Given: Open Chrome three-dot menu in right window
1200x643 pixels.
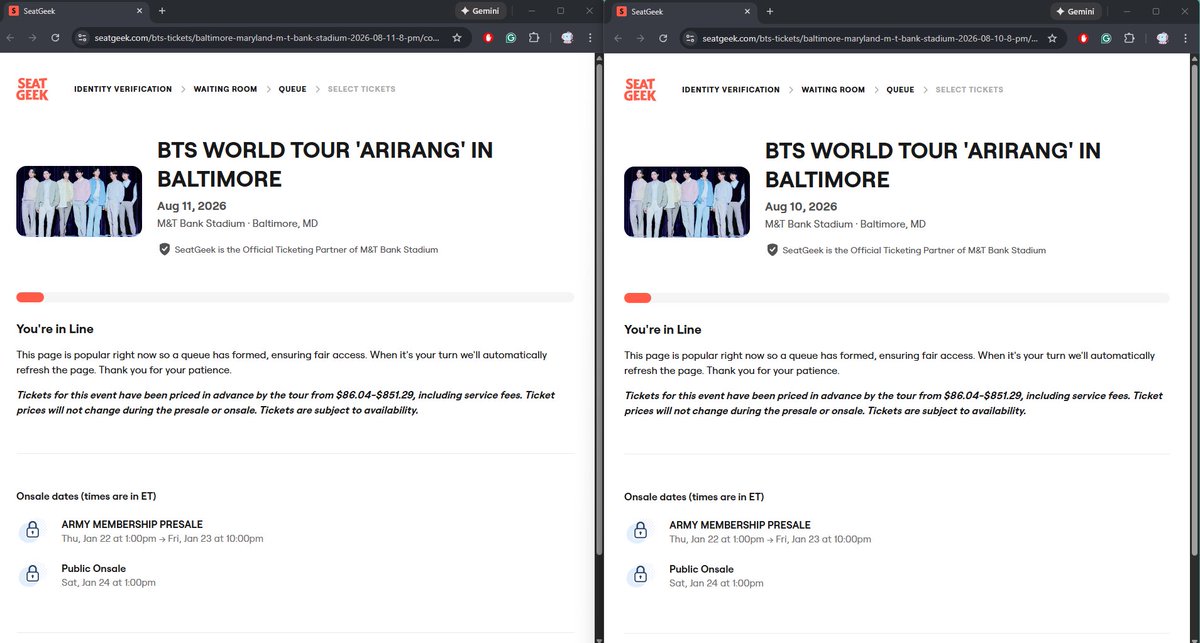Looking at the screenshot, I should pos(1185,38).
